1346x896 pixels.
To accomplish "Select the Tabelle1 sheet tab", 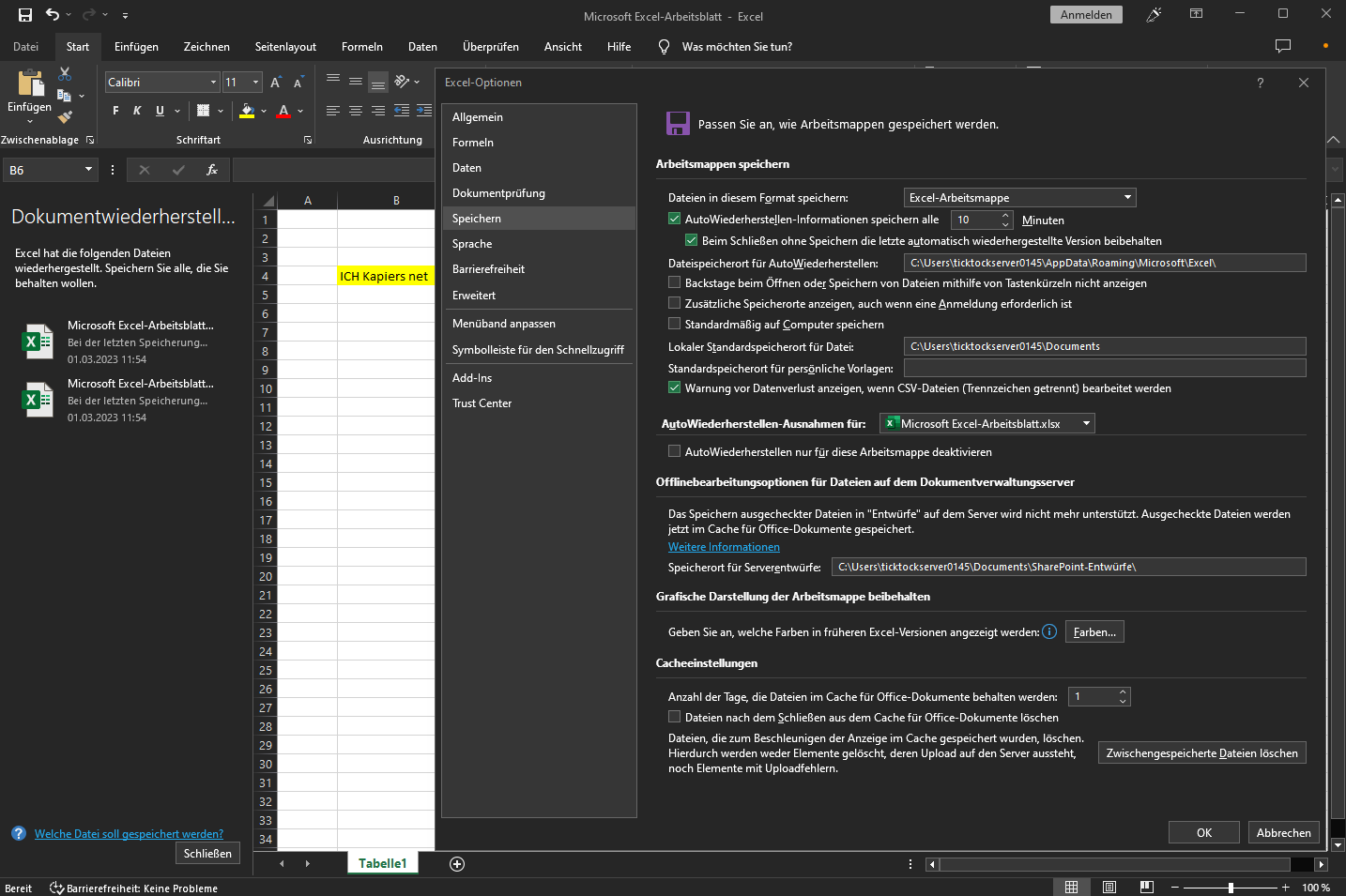I will pos(382,863).
